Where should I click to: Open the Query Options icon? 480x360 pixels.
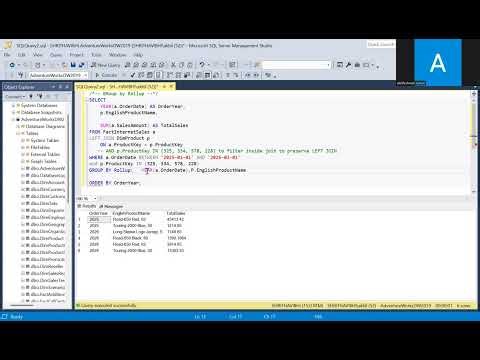coord(150,75)
